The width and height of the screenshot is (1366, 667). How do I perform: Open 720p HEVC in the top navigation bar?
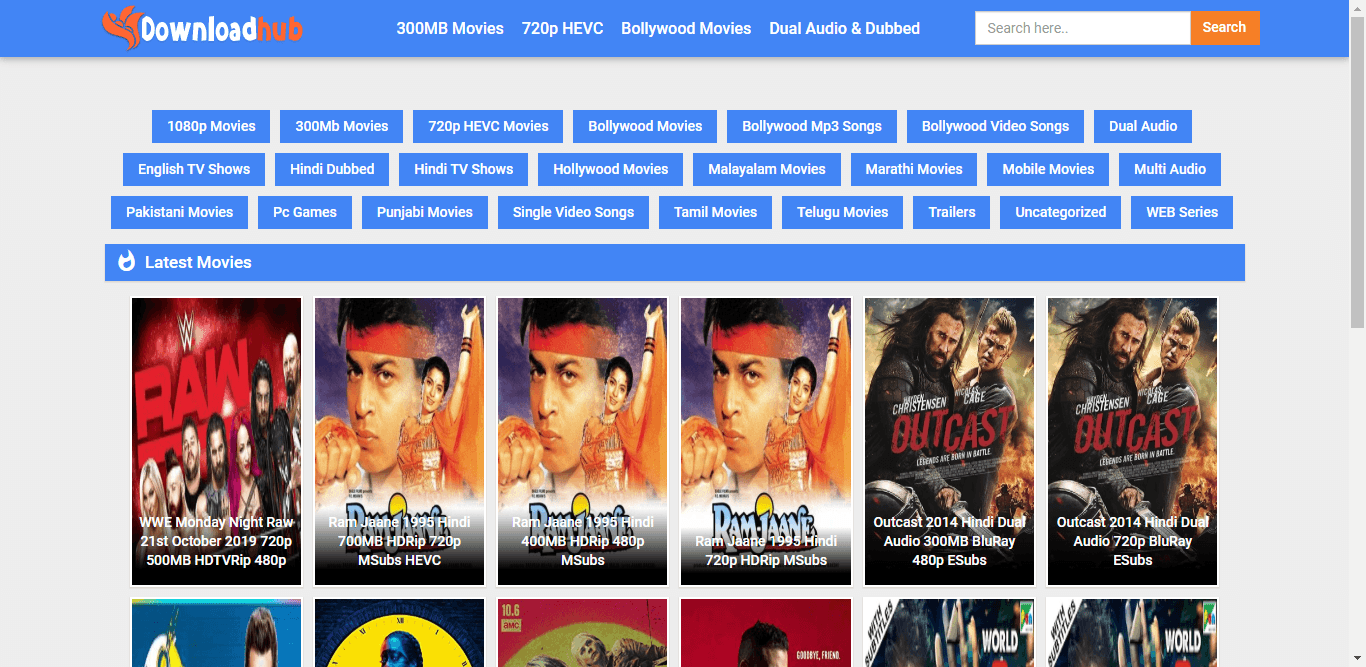point(562,28)
